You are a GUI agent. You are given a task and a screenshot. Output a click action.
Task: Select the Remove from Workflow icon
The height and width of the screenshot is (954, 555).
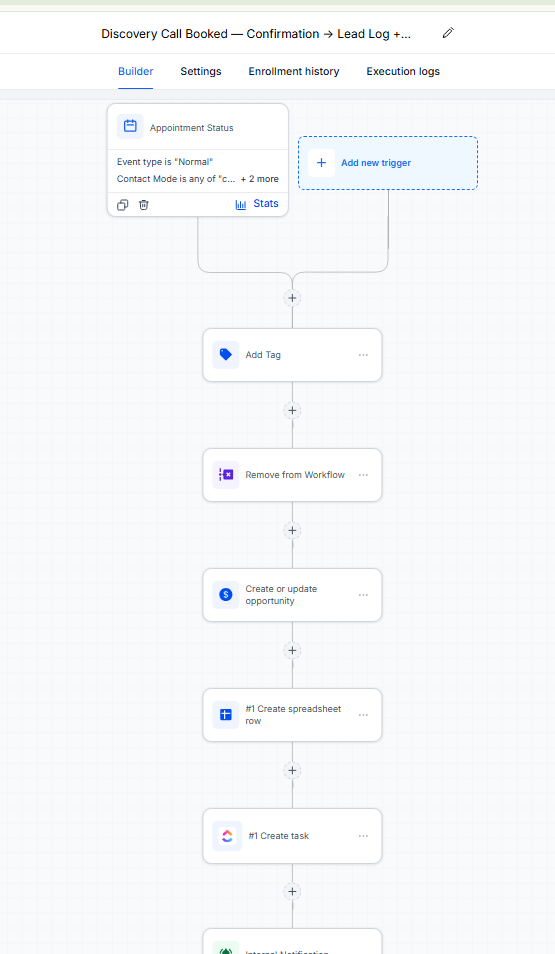(x=226, y=475)
